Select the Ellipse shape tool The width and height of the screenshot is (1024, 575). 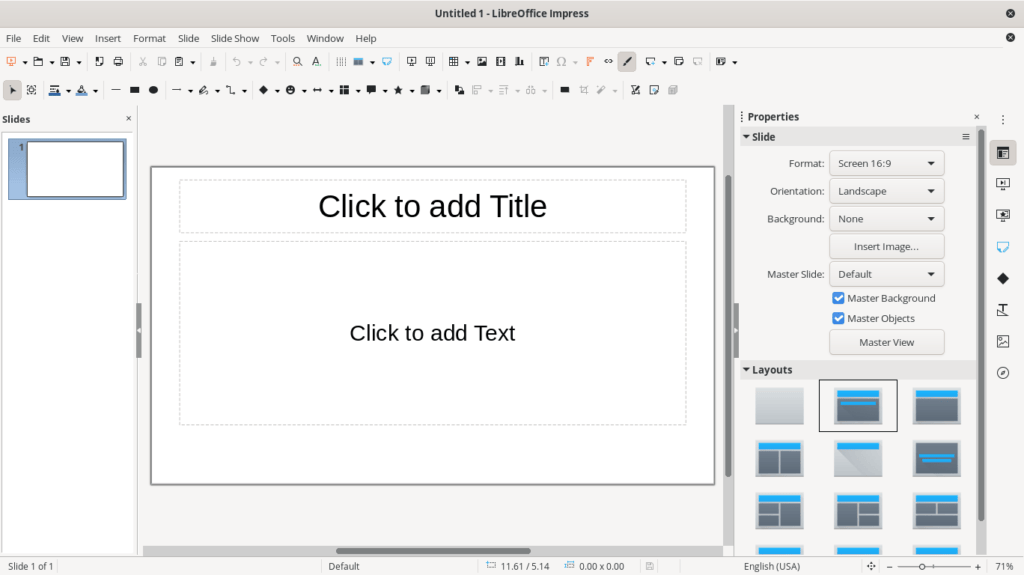(x=154, y=90)
